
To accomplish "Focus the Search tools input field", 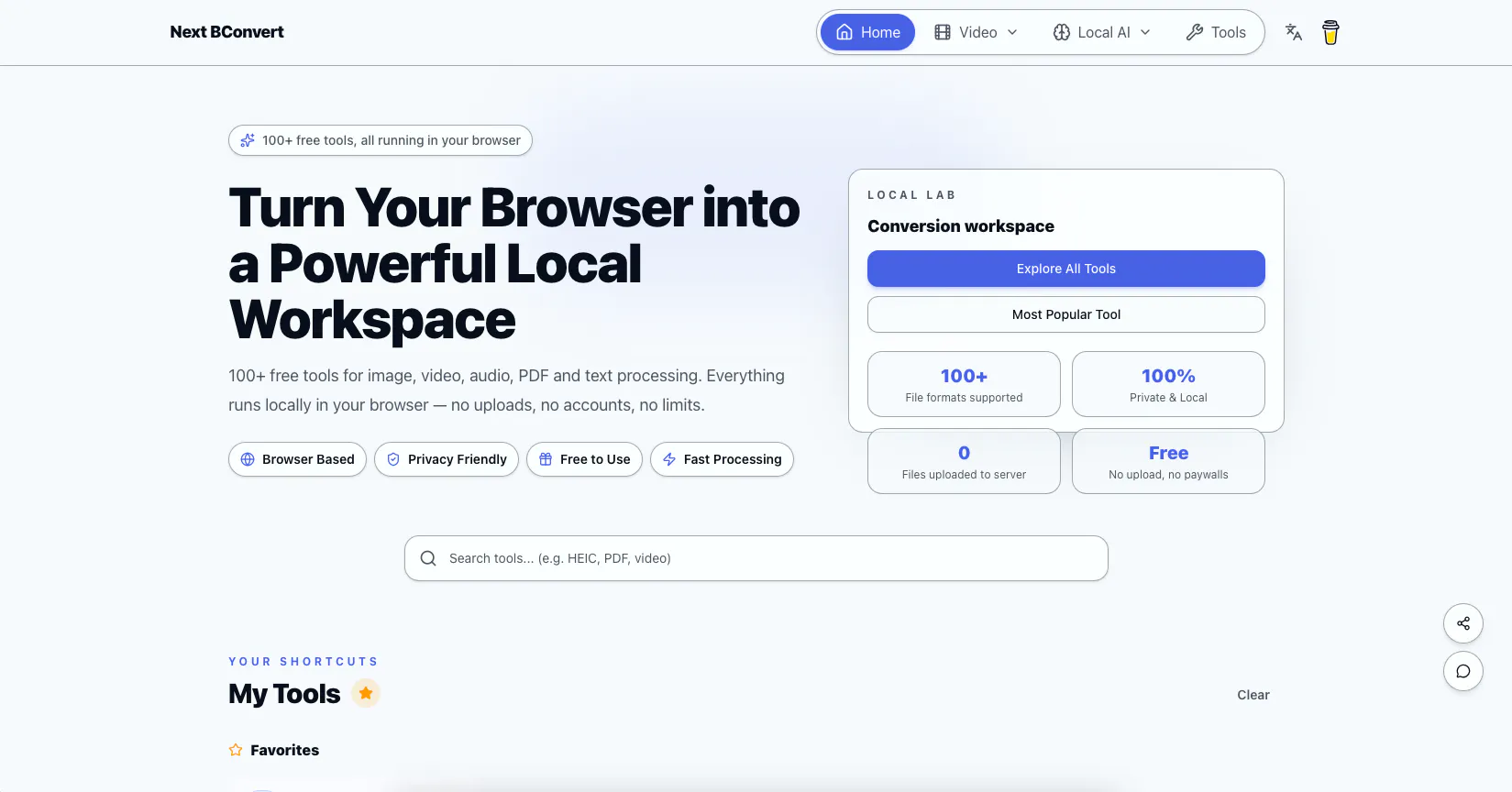I will (756, 558).
